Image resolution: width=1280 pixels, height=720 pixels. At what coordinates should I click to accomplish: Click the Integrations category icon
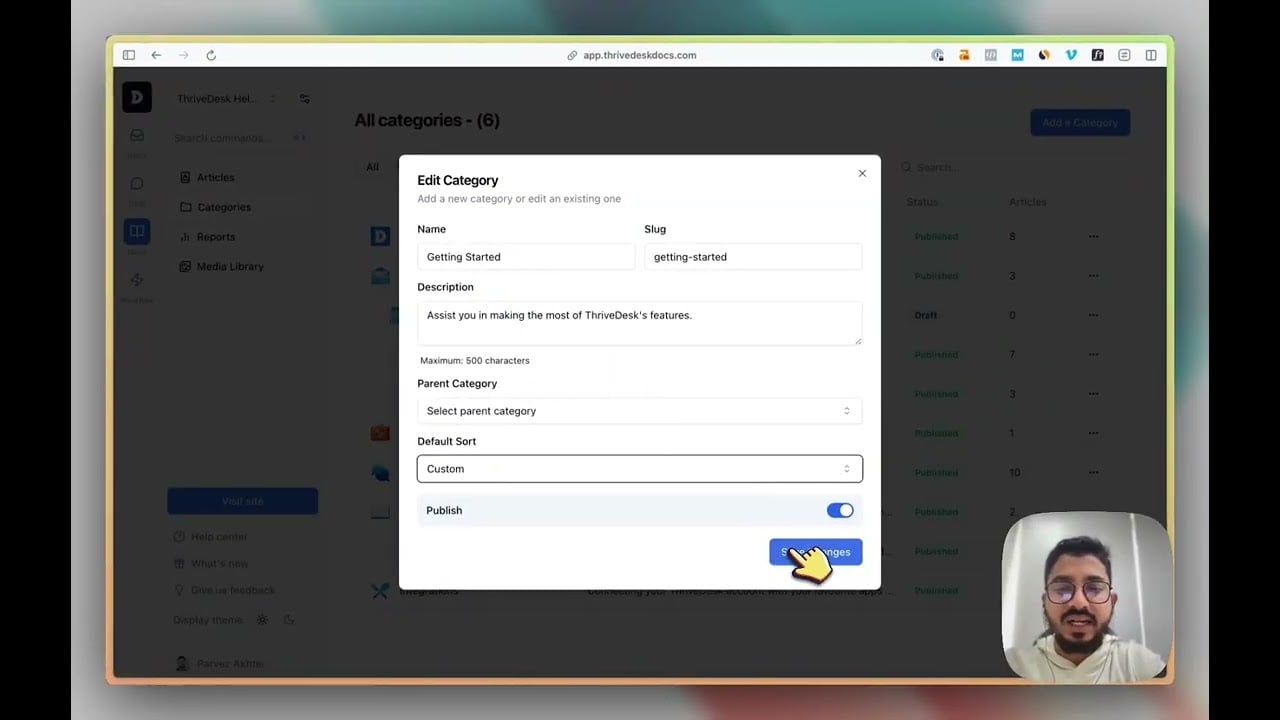380,591
